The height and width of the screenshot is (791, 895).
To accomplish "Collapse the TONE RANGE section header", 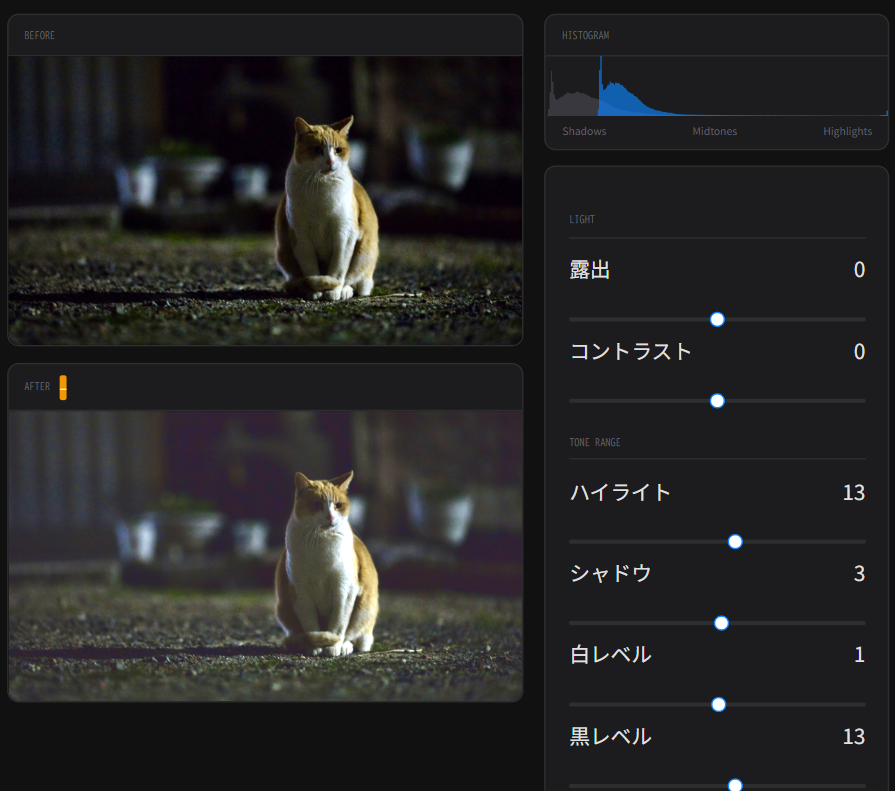I will tap(595, 442).
